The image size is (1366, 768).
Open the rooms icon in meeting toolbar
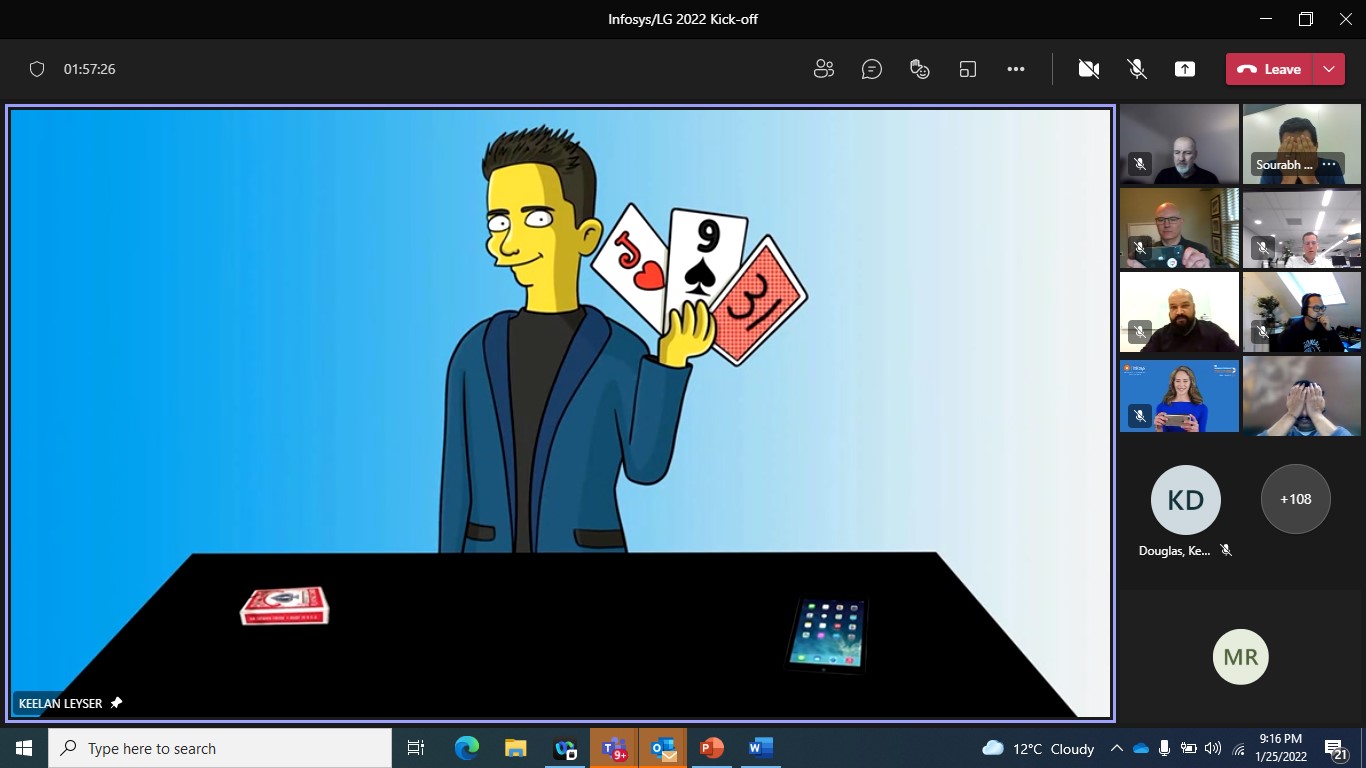[968, 69]
